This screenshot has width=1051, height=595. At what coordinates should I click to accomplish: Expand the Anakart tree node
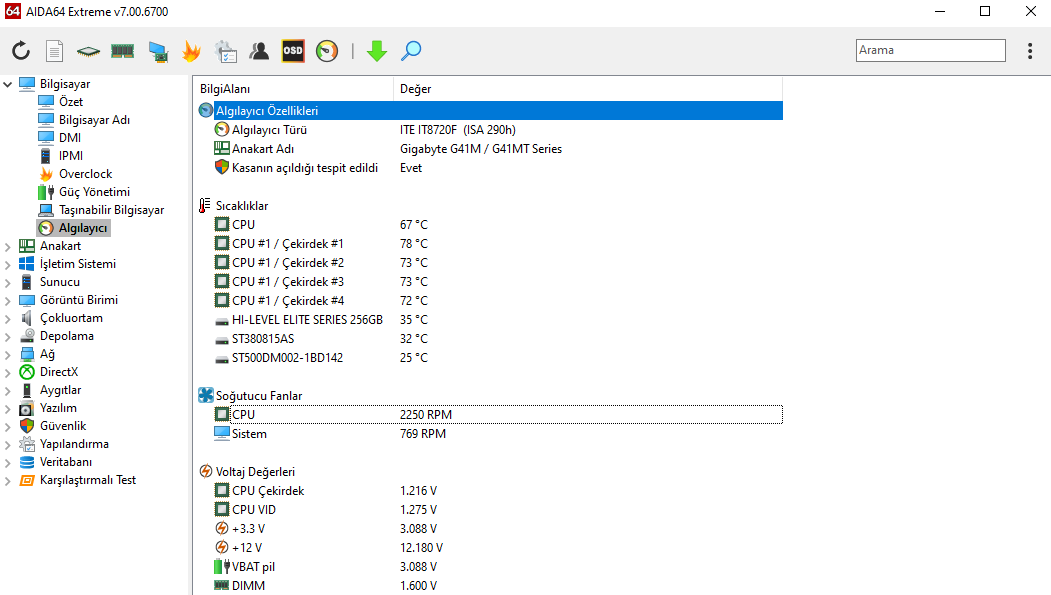[x=8, y=247]
